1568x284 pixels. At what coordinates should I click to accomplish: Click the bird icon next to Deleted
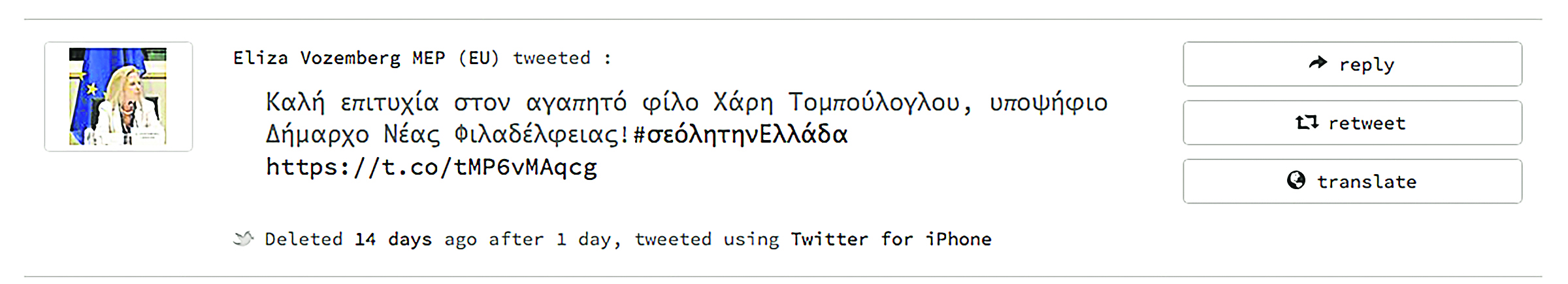[x=244, y=239]
